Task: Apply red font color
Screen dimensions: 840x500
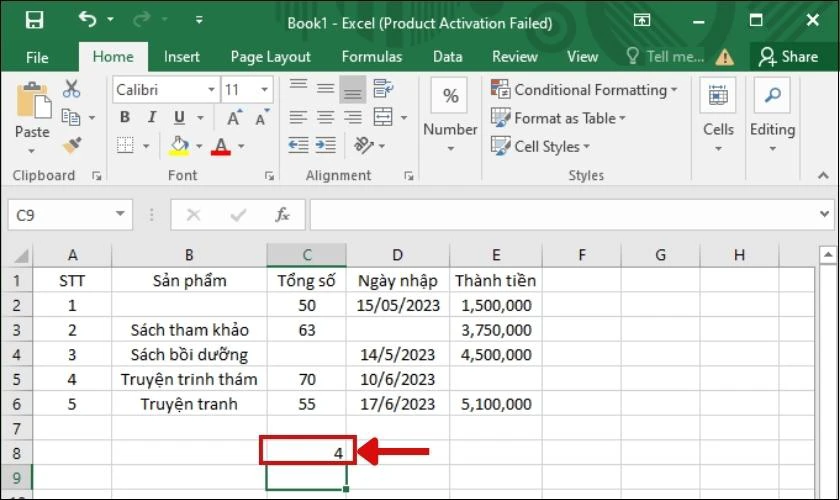Action: click(x=221, y=145)
